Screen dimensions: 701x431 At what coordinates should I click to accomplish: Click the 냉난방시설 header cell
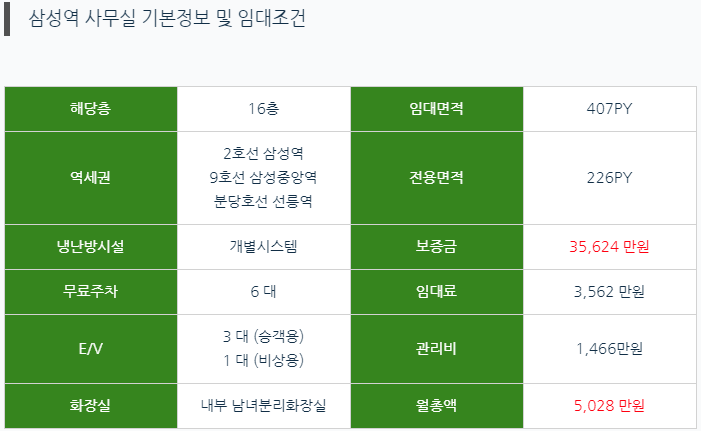[91, 247]
